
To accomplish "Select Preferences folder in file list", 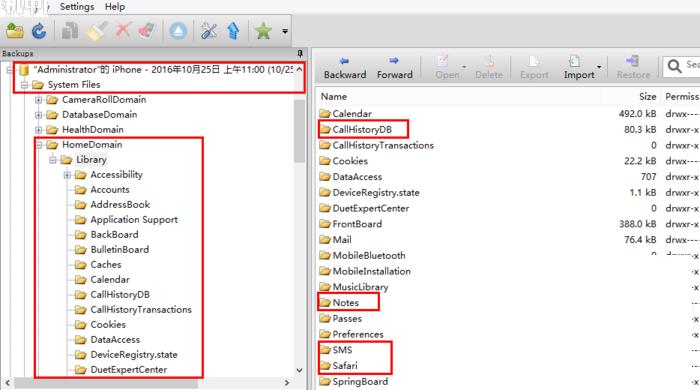I will (x=358, y=334).
